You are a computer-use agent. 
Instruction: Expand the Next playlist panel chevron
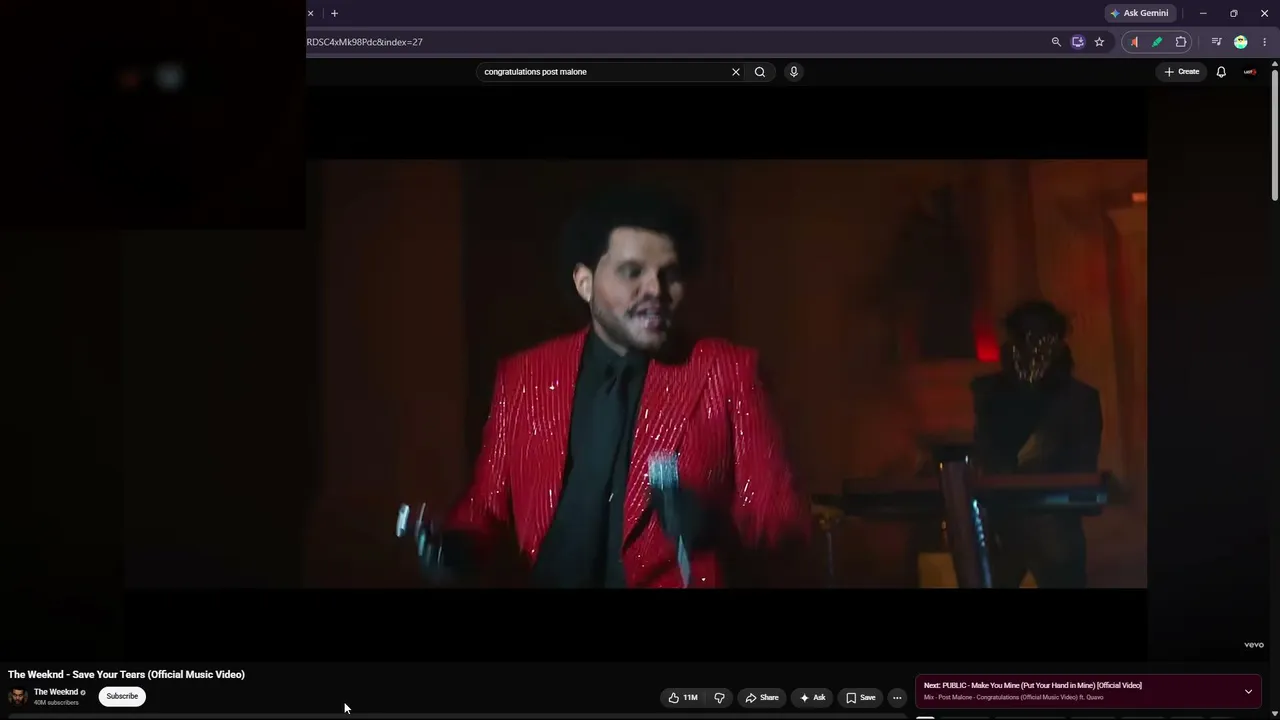click(1248, 691)
